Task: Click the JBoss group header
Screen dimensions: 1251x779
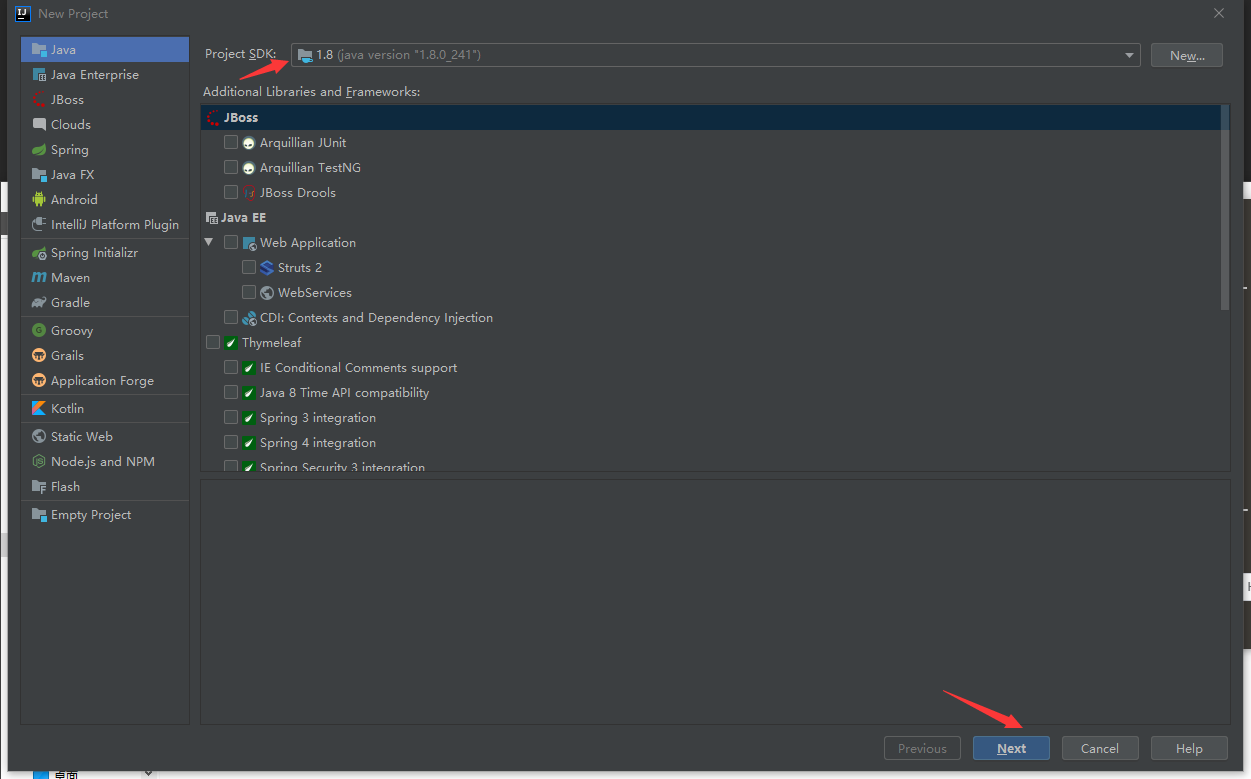Action: click(x=711, y=117)
